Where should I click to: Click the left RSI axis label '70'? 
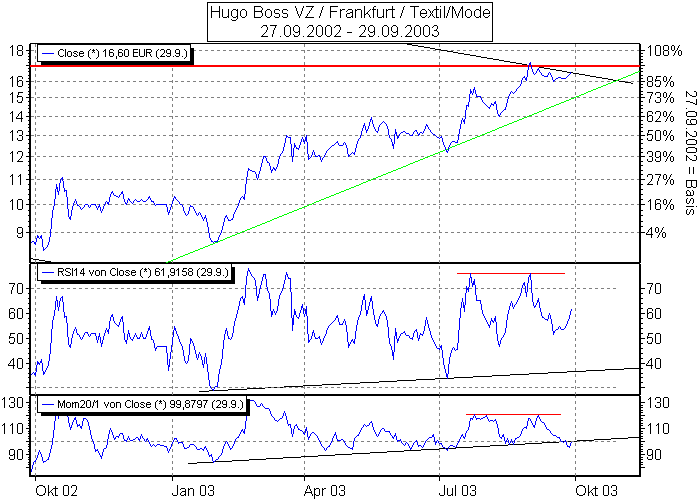coord(17,289)
